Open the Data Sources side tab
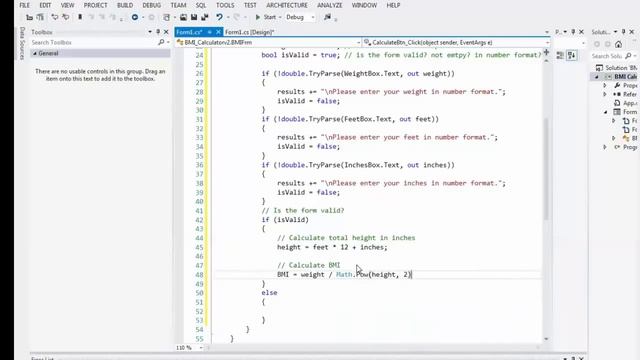640x360 pixels. 22,43
